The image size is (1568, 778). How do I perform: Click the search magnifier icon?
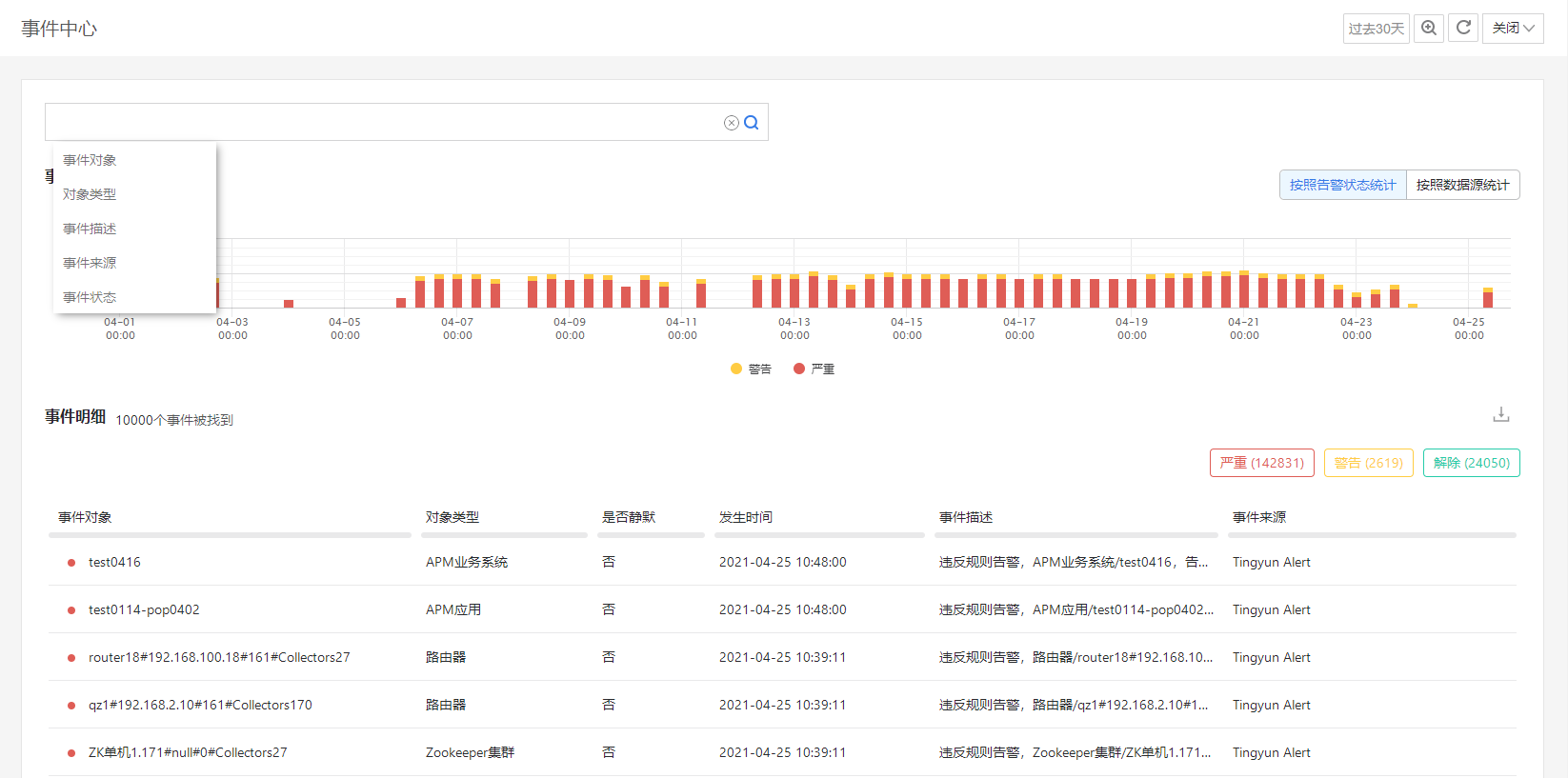[x=751, y=122]
